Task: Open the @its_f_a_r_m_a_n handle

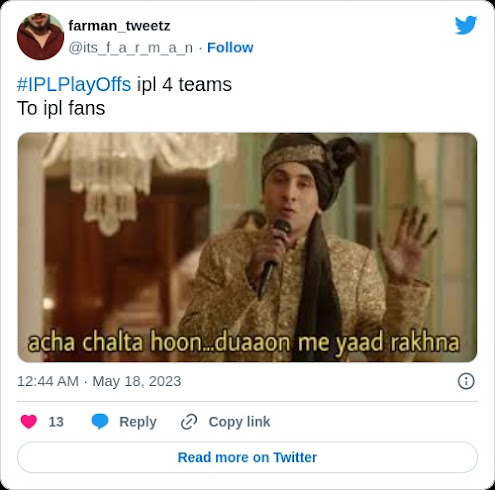Action: [131, 48]
